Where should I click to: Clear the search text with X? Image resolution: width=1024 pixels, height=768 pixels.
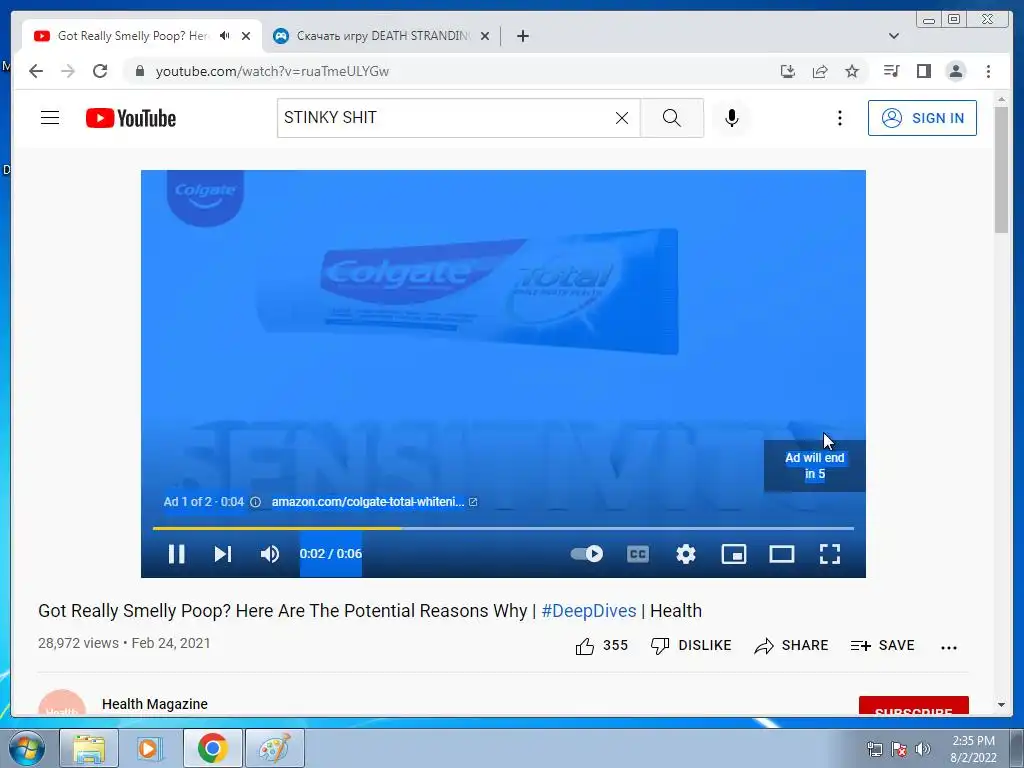[x=622, y=118]
